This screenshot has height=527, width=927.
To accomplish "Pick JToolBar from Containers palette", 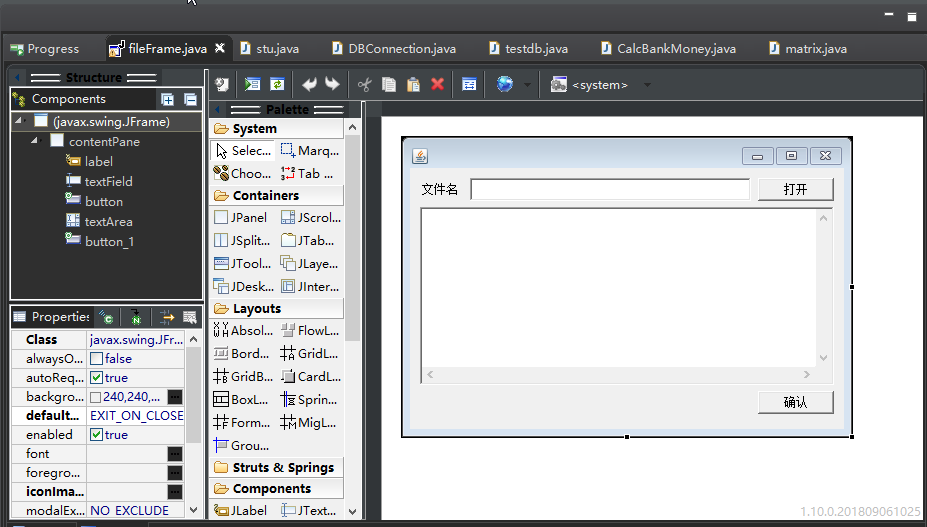I will [x=242, y=264].
